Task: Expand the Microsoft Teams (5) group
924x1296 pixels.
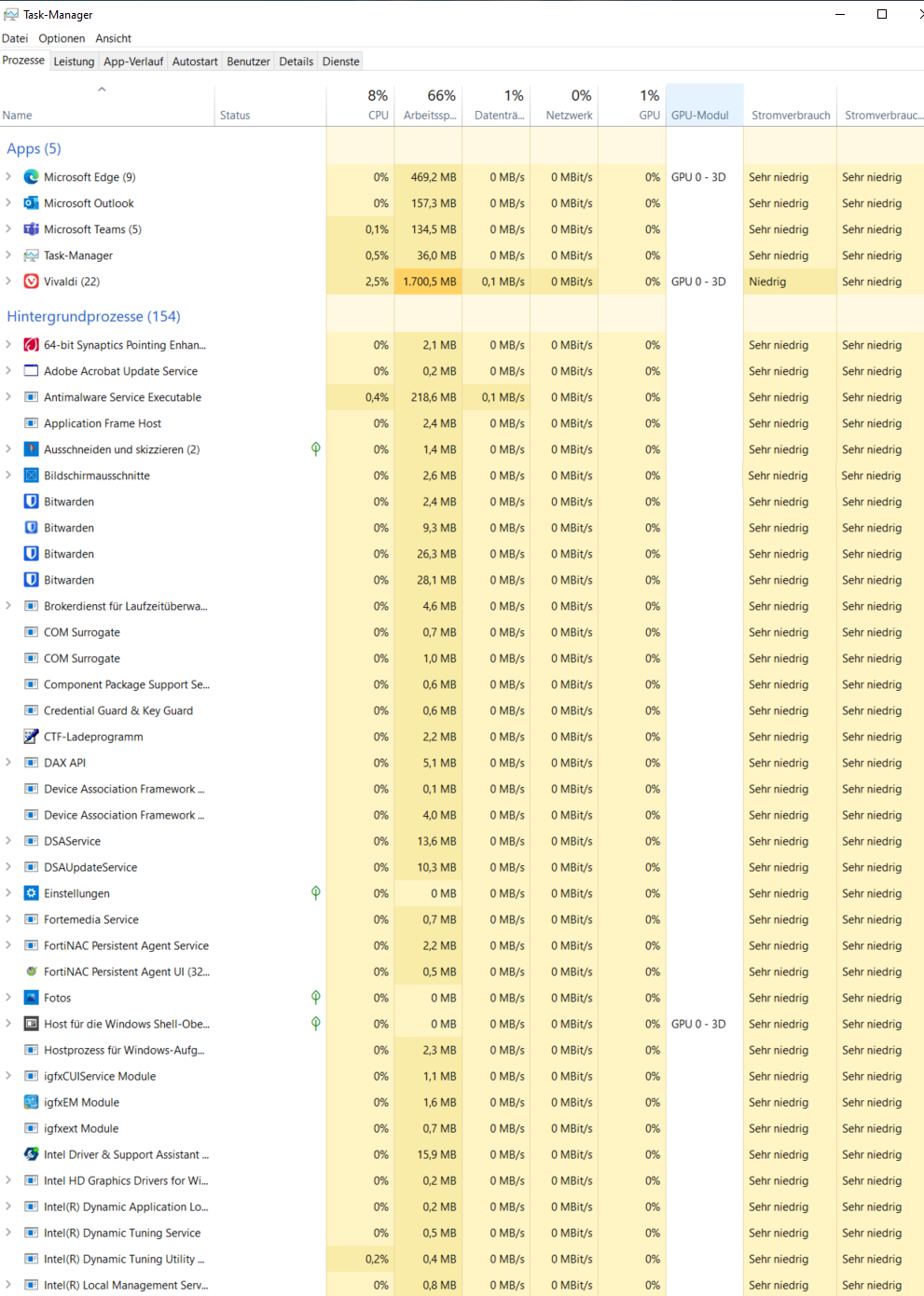Action: click(x=8, y=228)
